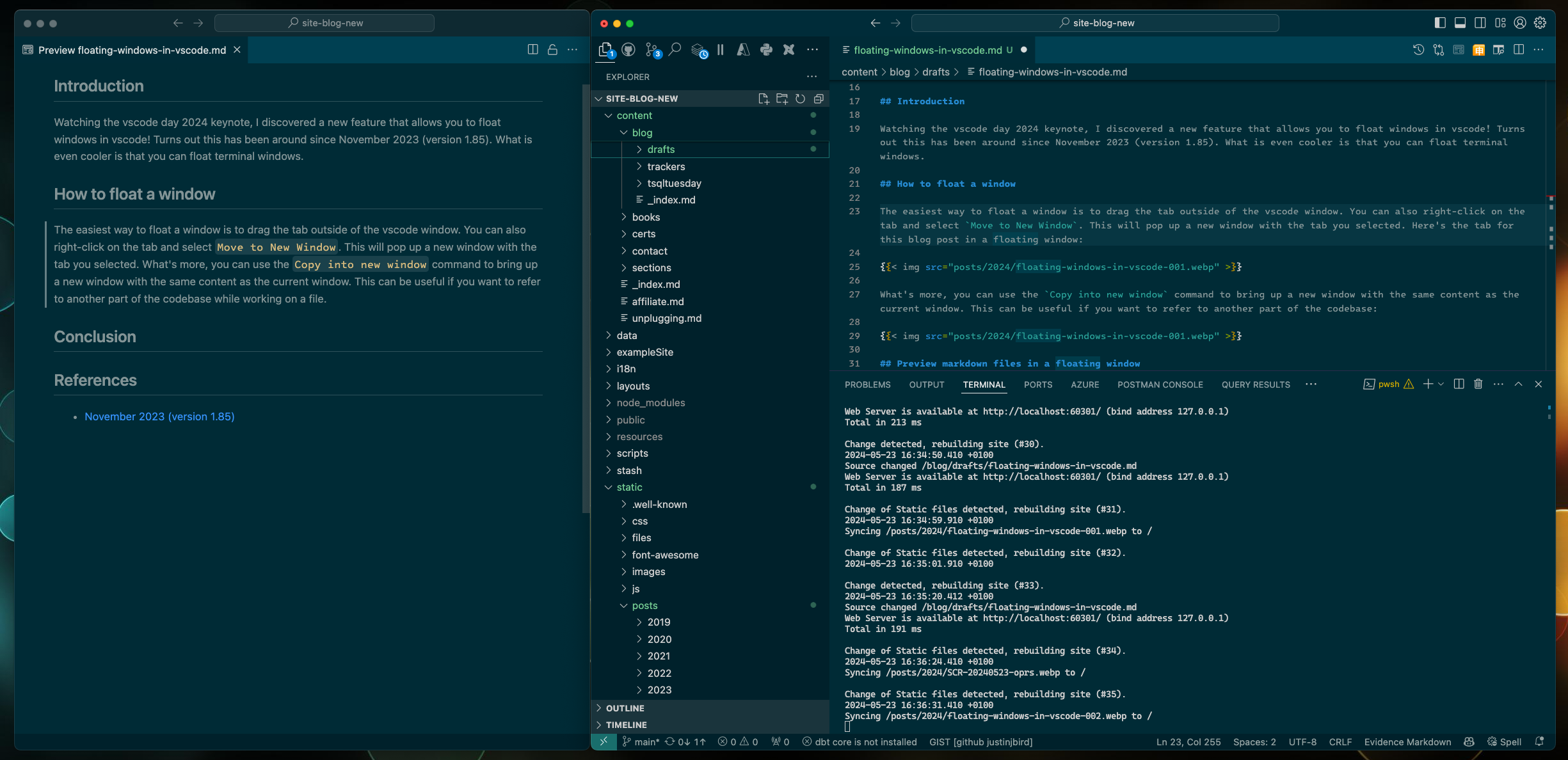The width and height of the screenshot is (1568, 760).
Task: Open file history from the editor toolbar
Action: point(1418,49)
